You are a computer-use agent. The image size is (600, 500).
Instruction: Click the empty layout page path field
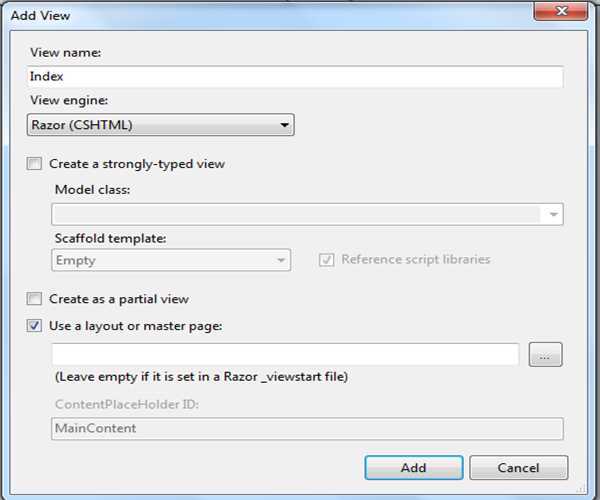click(285, 354)
